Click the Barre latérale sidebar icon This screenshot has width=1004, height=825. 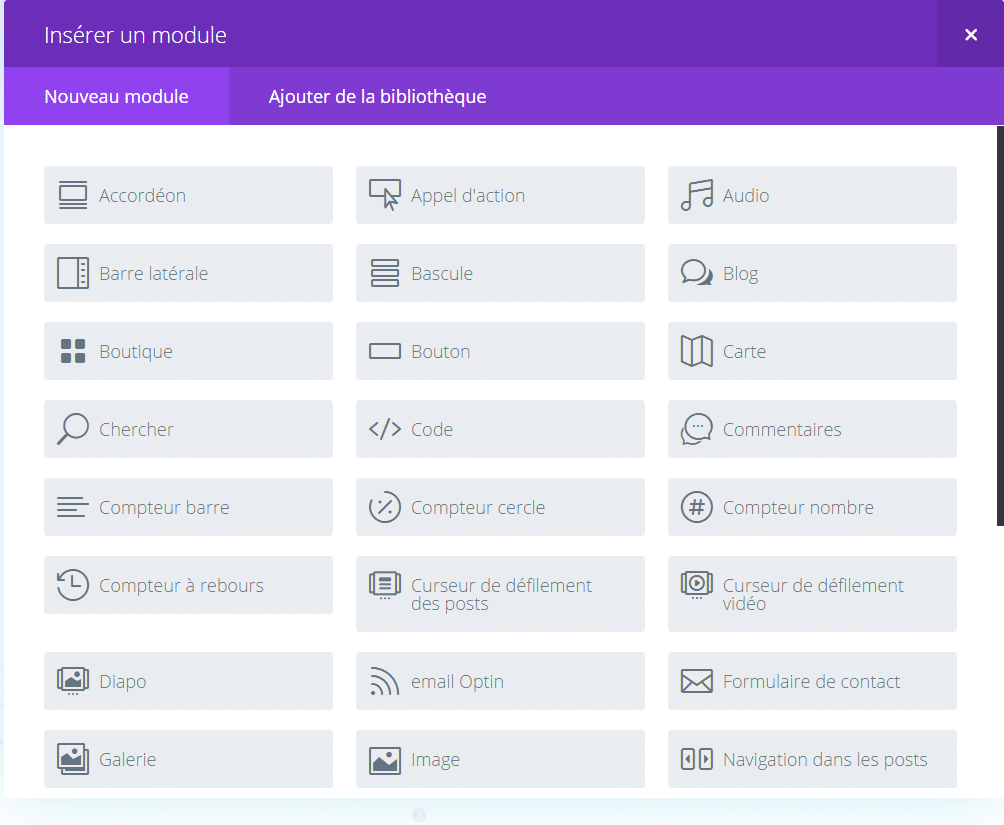(73, 273)
